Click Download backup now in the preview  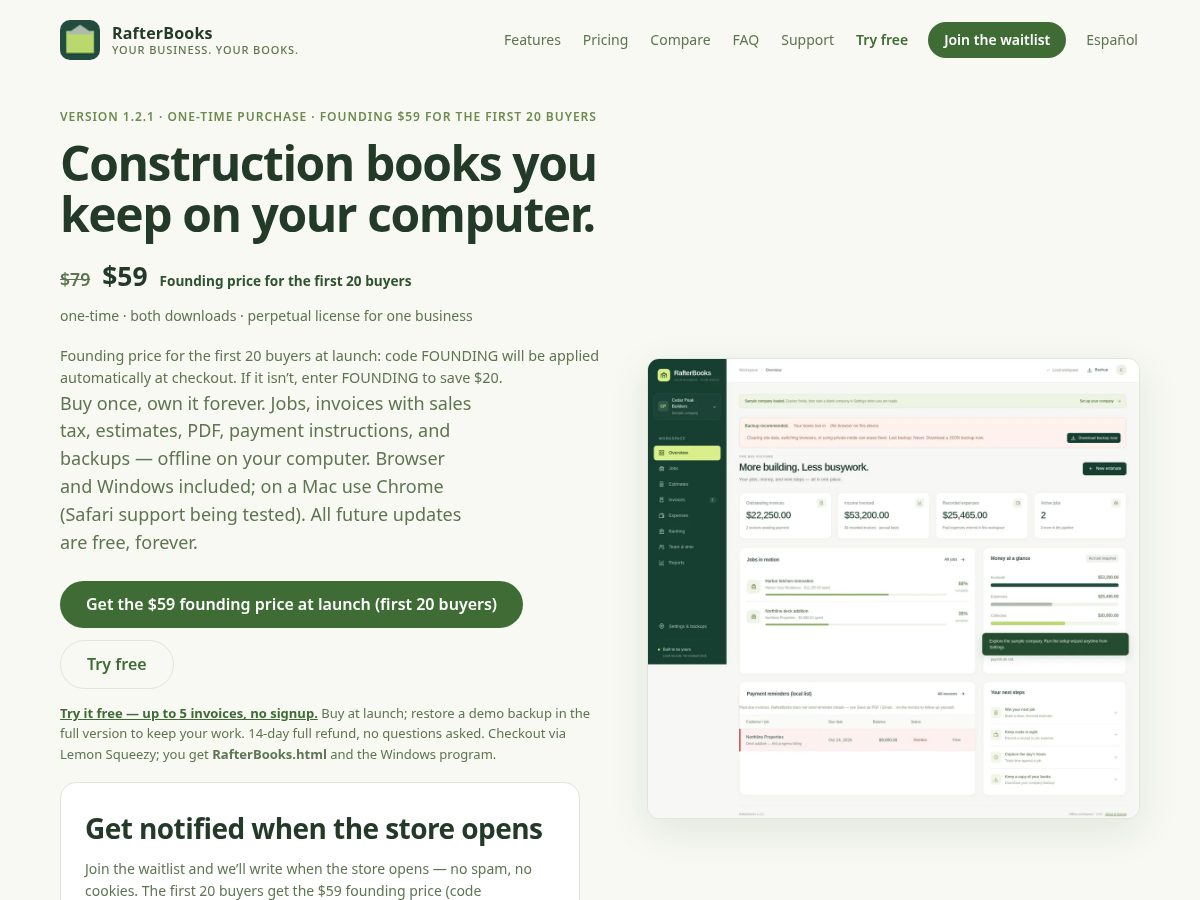pyautogui.click(x=1094, y=438)
